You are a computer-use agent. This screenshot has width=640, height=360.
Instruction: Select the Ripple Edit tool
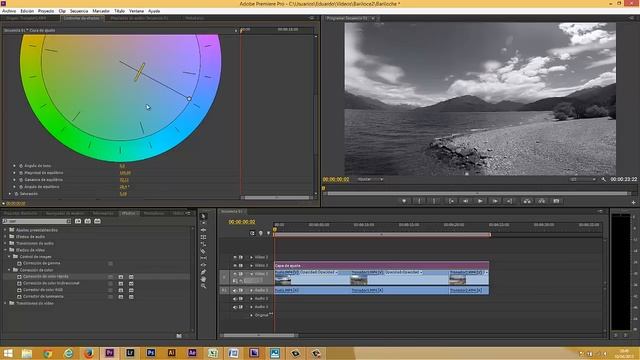(203, 230)
